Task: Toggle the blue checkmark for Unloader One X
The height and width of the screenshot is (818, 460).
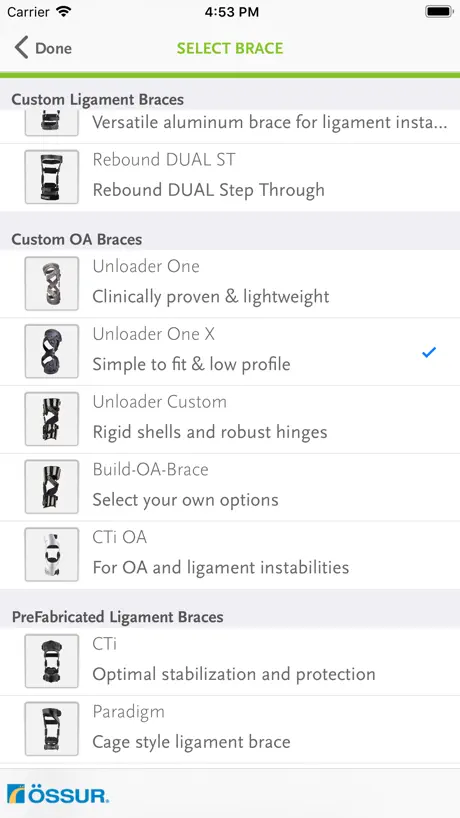Action: (x=429, y=353)
